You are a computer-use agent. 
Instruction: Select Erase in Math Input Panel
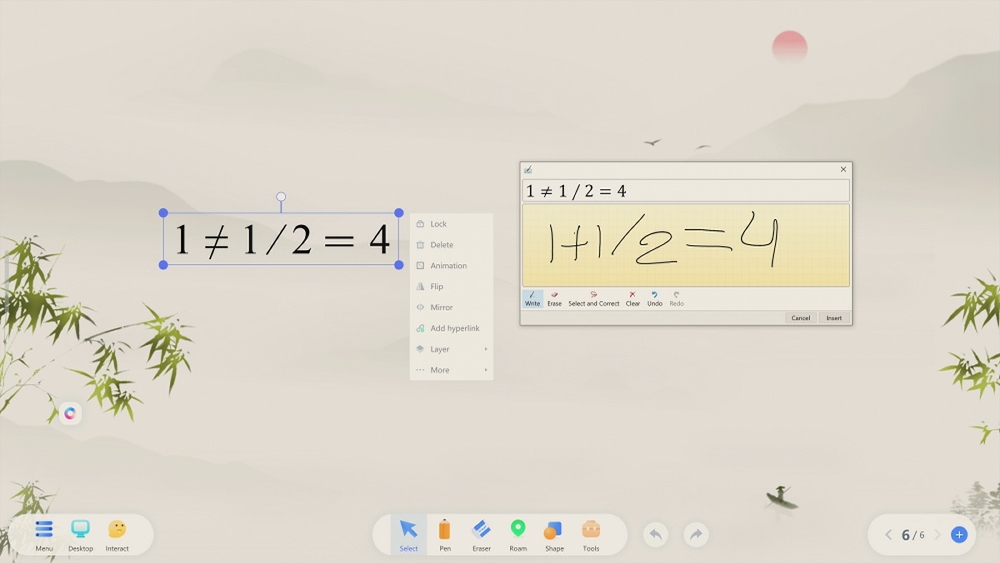[554, 299]
